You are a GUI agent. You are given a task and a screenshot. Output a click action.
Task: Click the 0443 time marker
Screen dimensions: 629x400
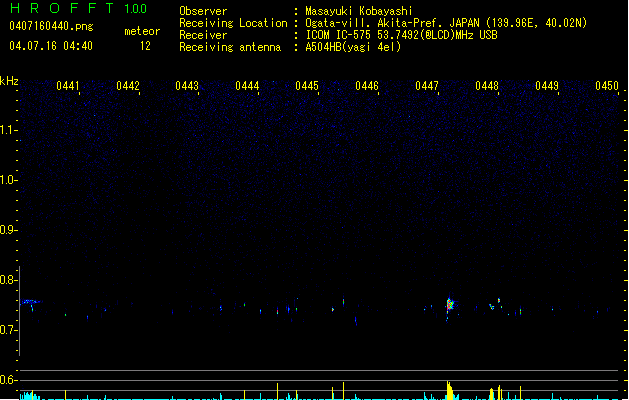click(x=187, y=86)
